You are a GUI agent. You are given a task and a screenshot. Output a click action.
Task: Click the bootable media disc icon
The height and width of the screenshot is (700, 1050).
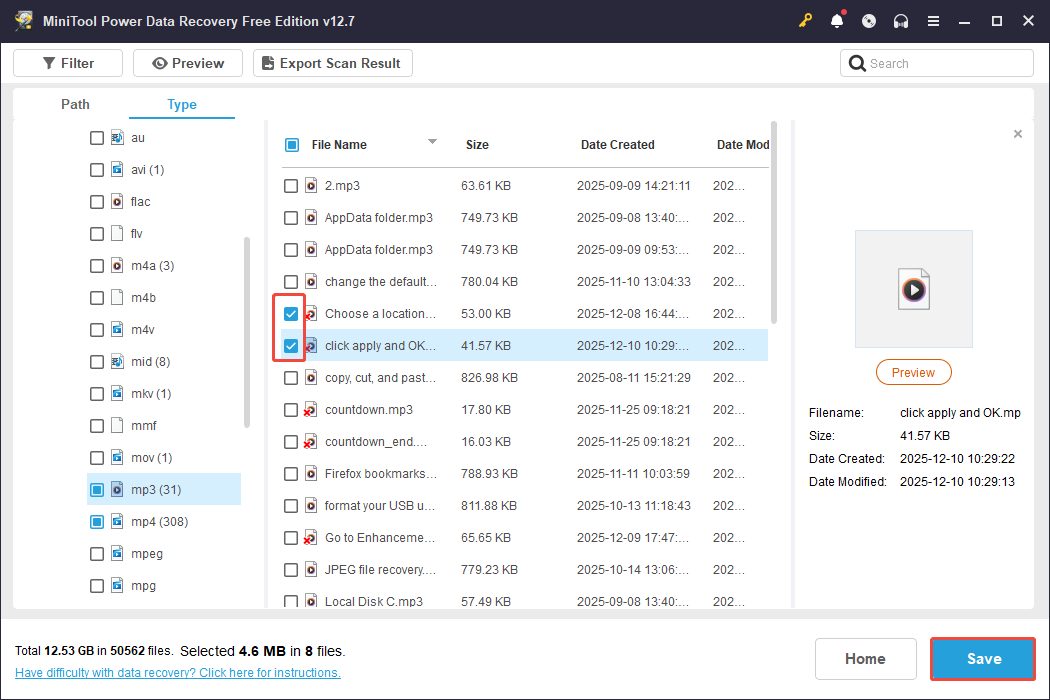coord(869,20)
